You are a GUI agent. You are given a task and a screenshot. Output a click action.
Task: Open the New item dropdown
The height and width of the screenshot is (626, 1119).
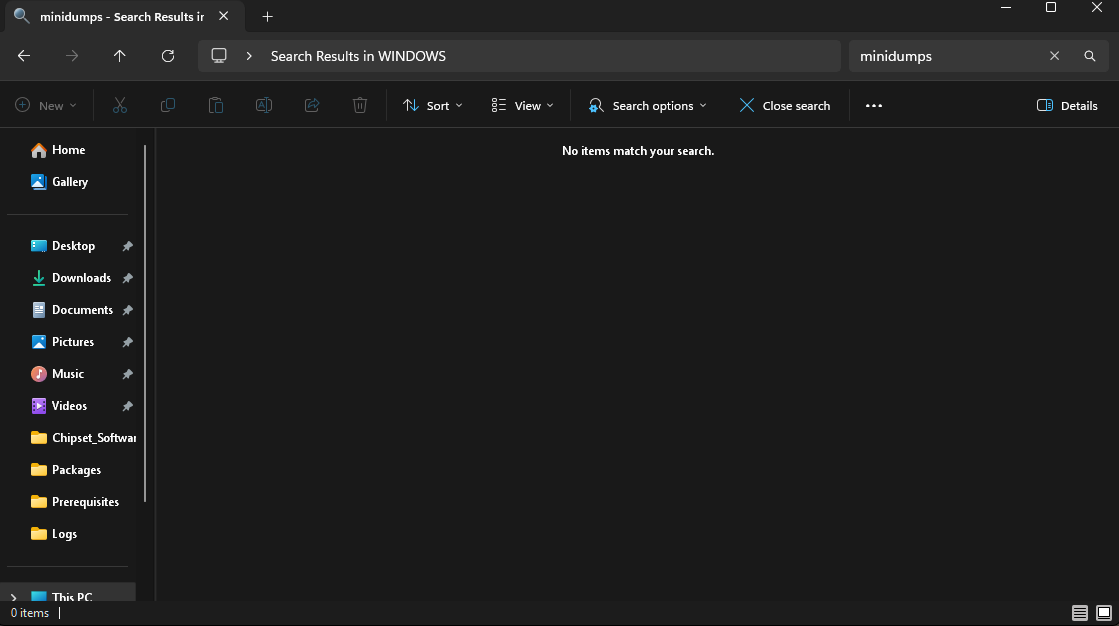[x=46, y=106]
